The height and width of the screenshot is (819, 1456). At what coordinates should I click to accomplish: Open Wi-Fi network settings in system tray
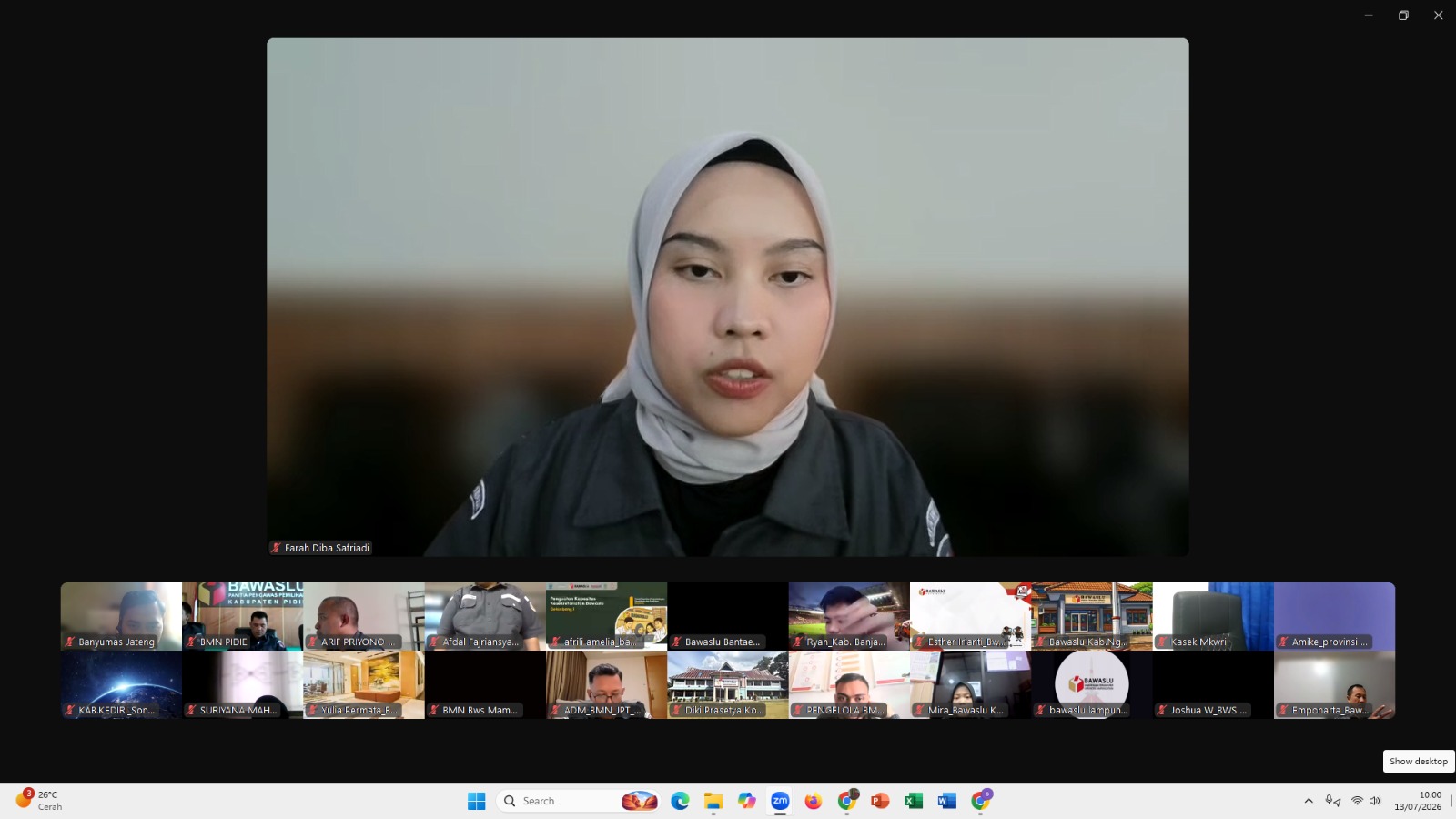click(1357, 801)
